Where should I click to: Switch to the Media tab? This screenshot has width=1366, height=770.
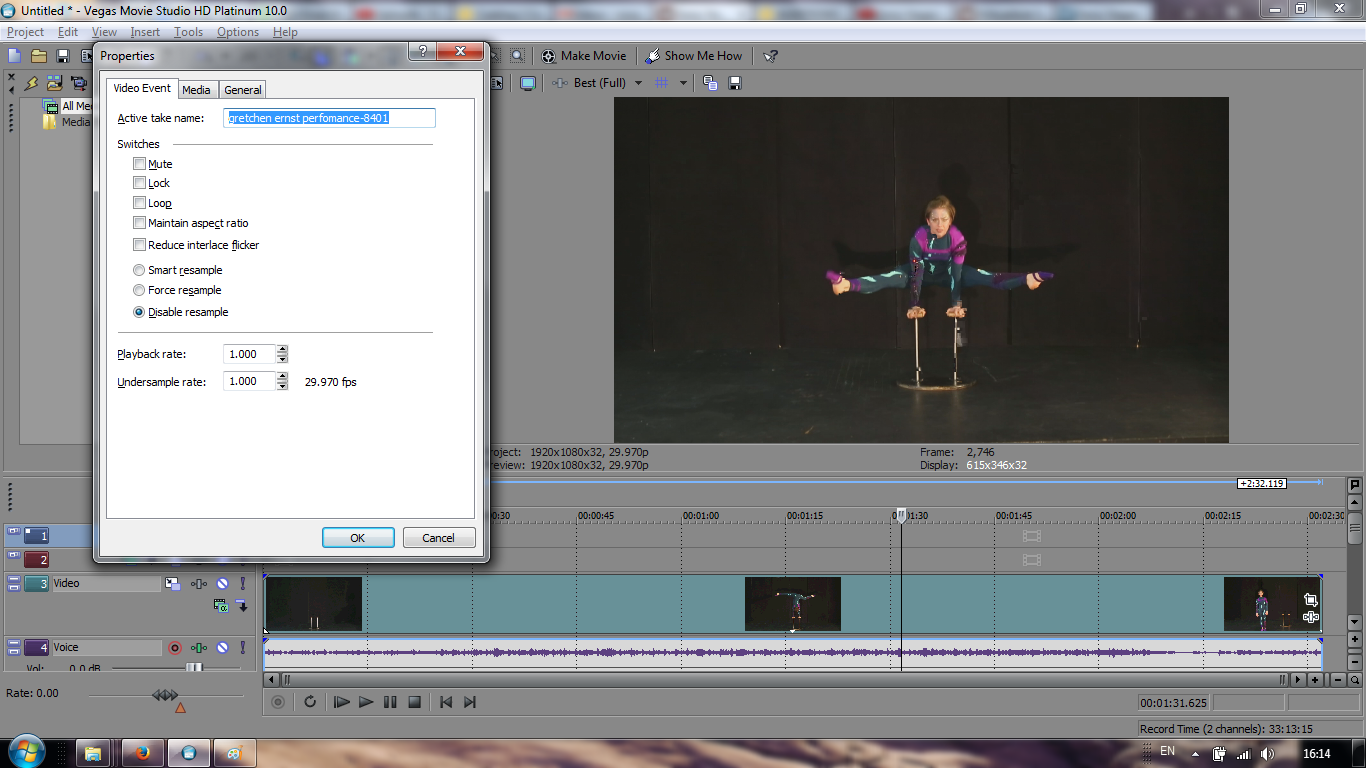196,90
